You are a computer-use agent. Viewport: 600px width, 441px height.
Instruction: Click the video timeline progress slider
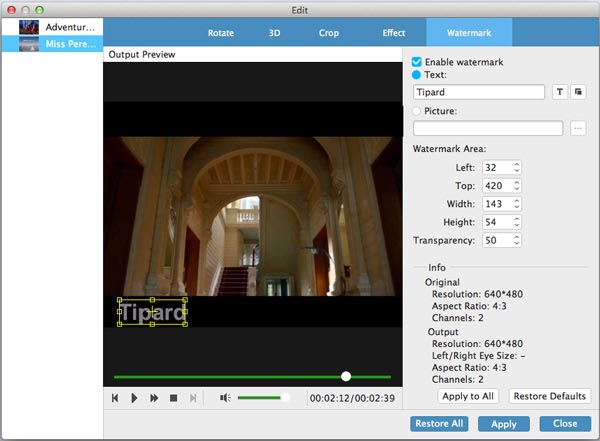pyautogui.click(x=252, y=377)
